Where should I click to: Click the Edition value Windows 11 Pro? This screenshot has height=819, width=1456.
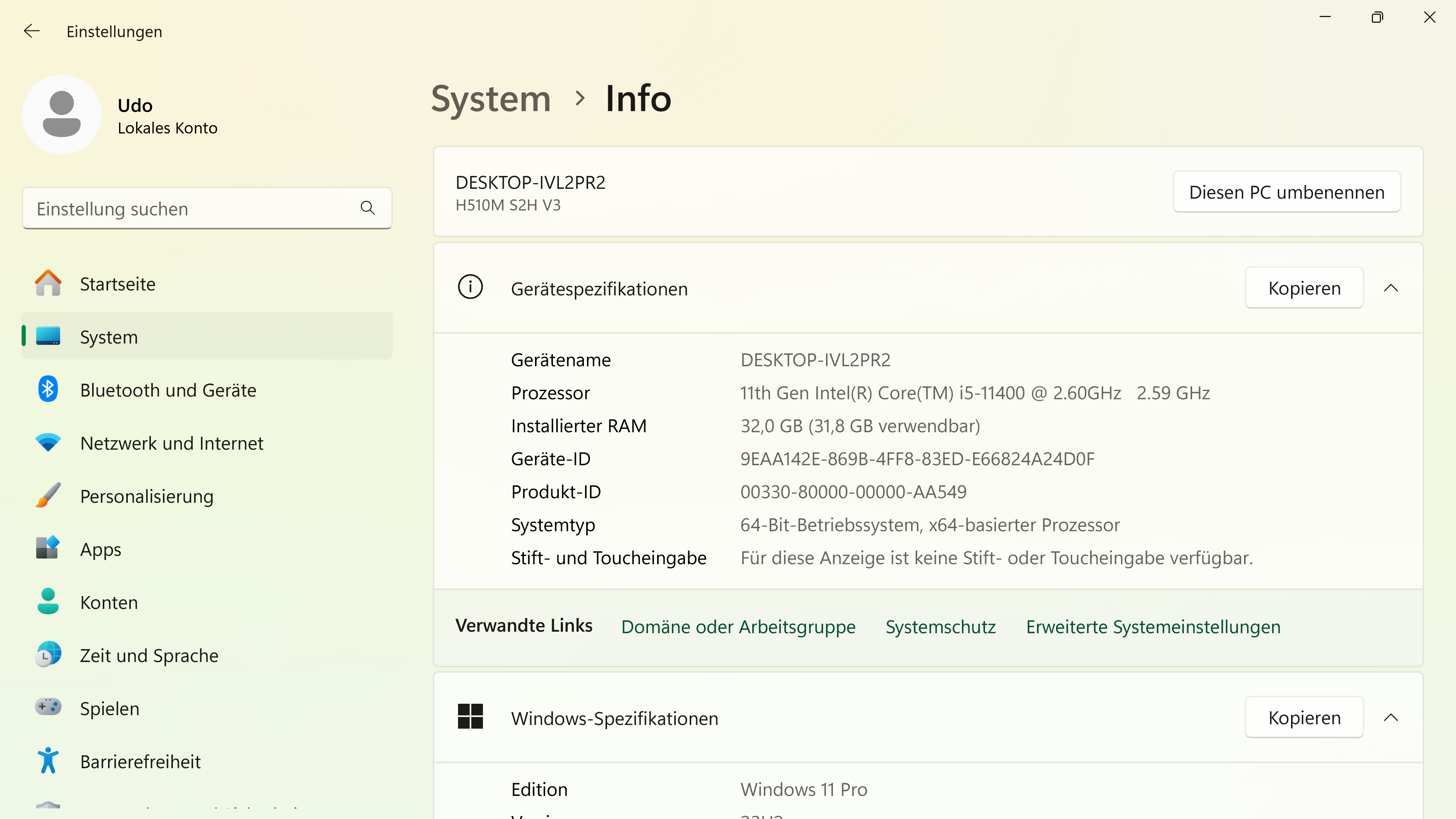(804, 789)
